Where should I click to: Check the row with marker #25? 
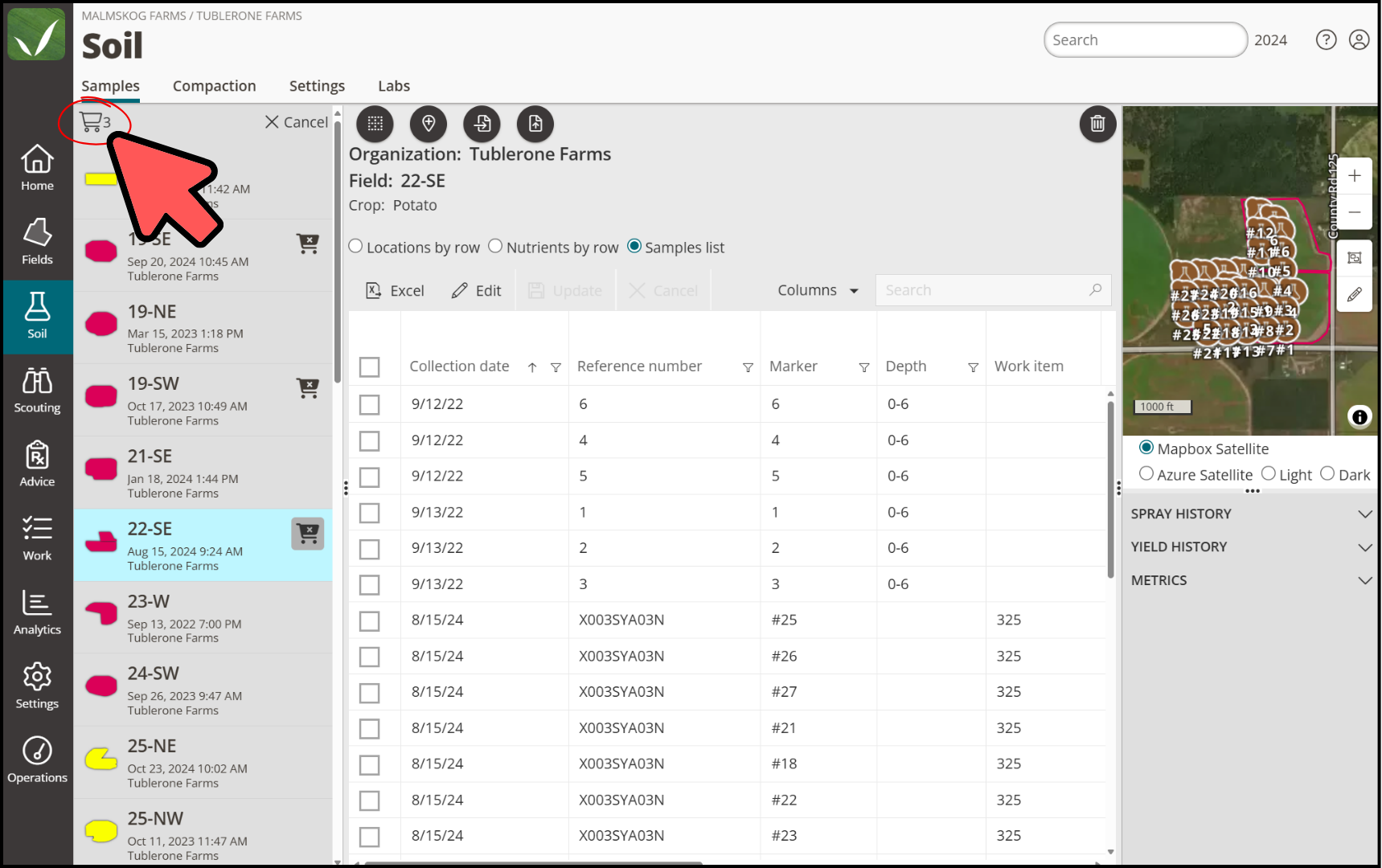pos(369,621)
